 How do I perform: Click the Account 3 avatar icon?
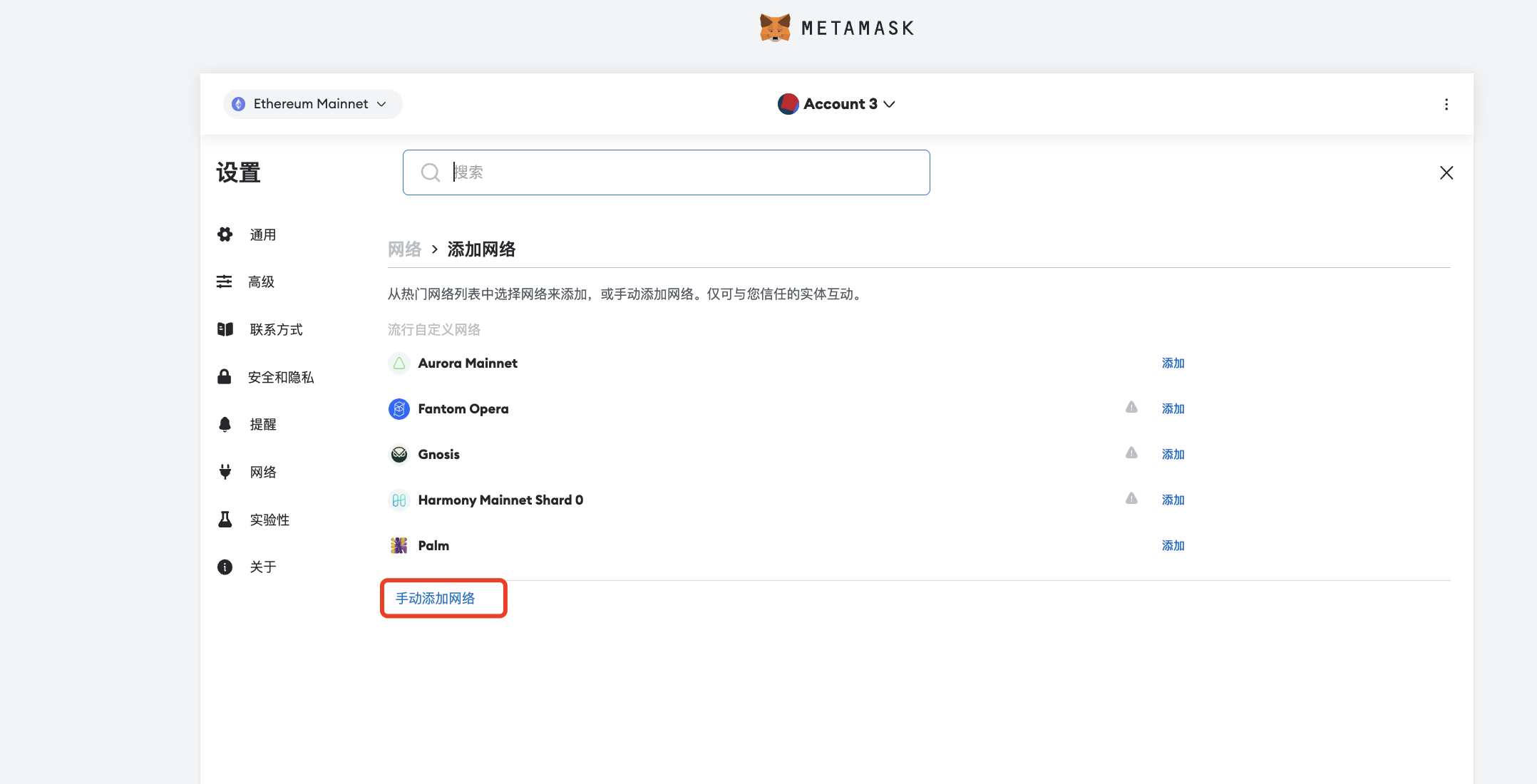point(788,104)
